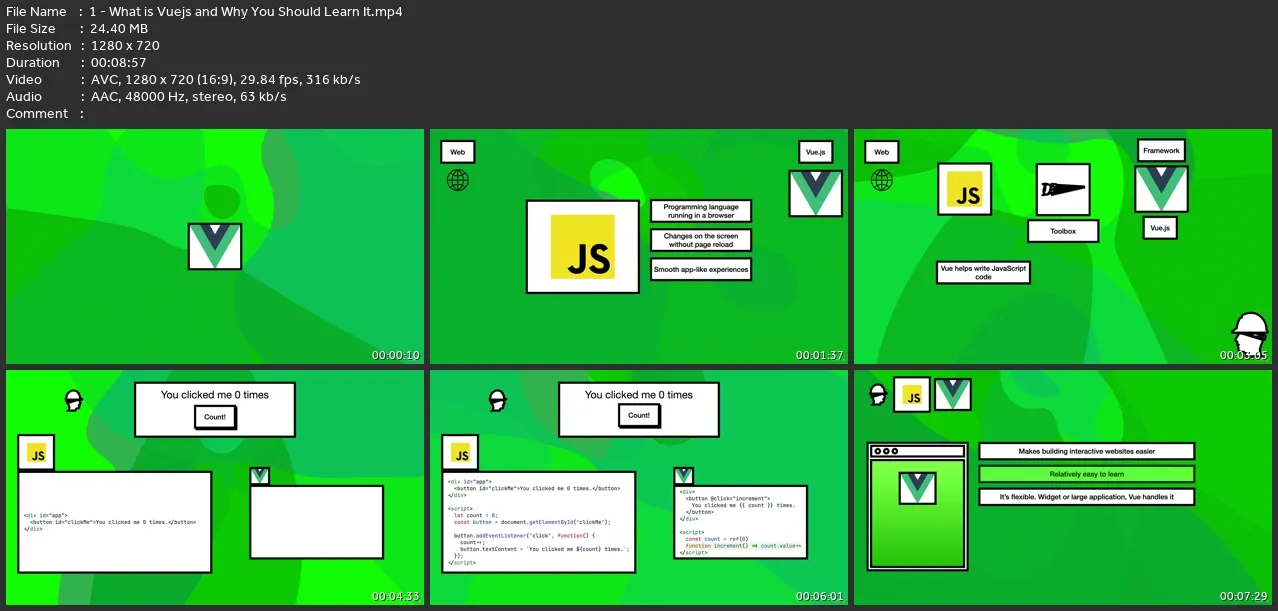This screenshot has width=1278, height=611.
Task: Click the JS logo in the 00:06:01 frame
Action: tap(461, 453)
